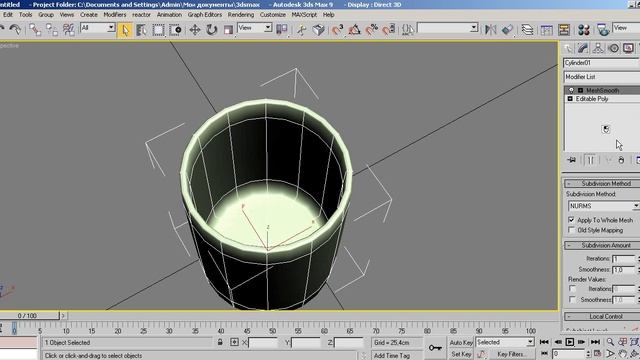
Task: Open the Modifiers menu
Action: point(115,15)
